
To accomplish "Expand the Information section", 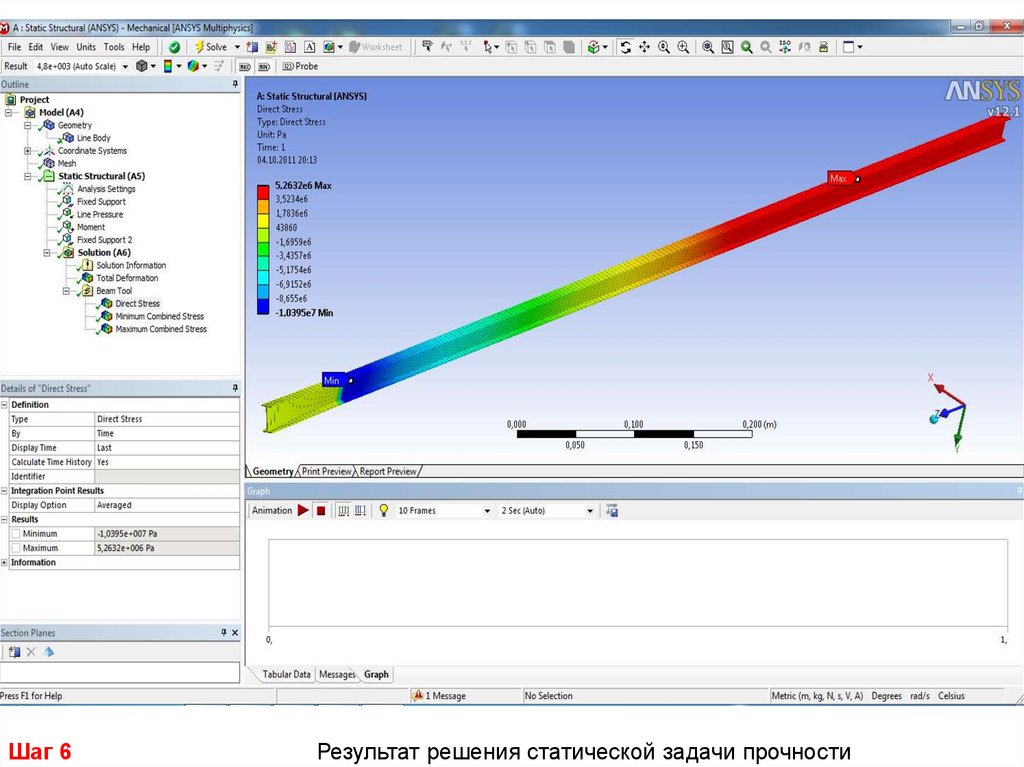I will click(4, 563).
